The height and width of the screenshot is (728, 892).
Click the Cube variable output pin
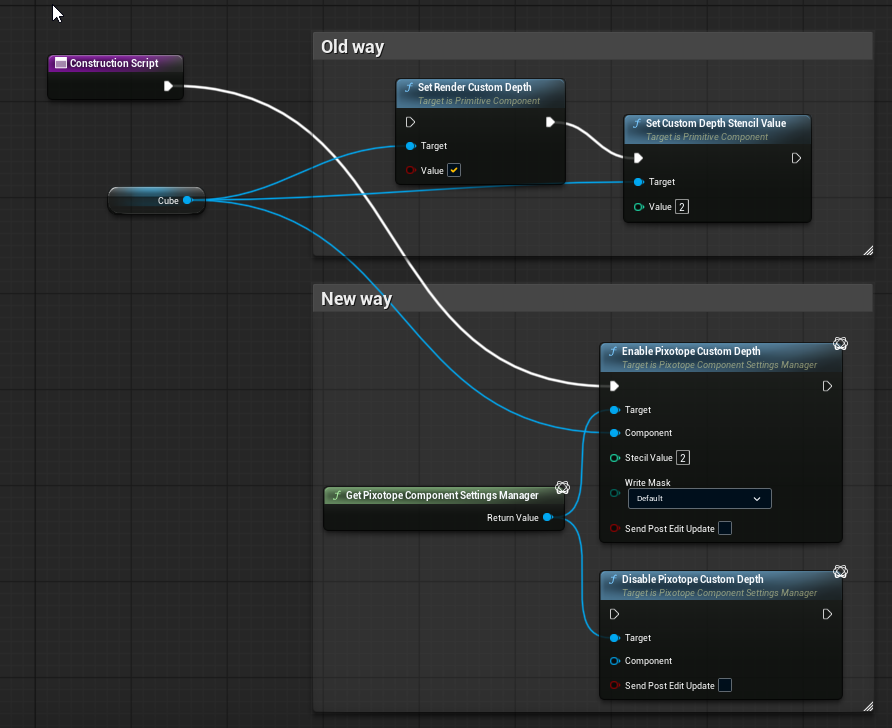click(187, 200)
